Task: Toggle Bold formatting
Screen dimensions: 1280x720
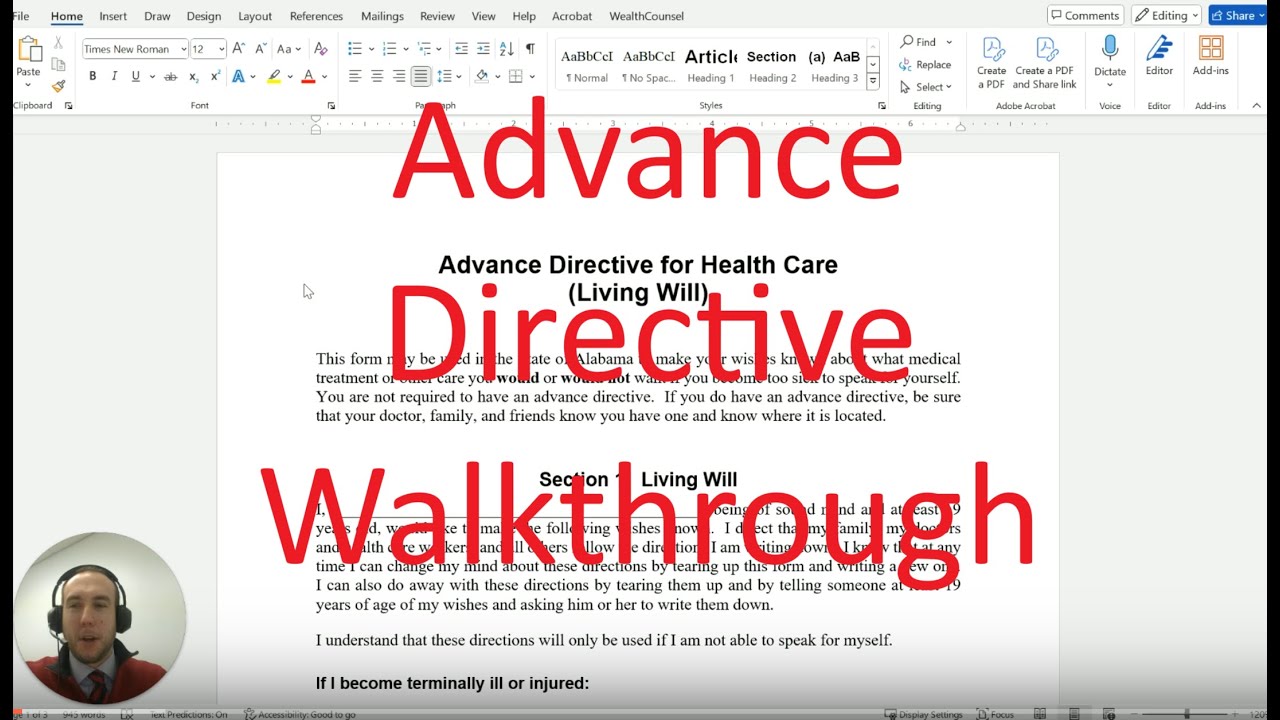Action: 93,76
